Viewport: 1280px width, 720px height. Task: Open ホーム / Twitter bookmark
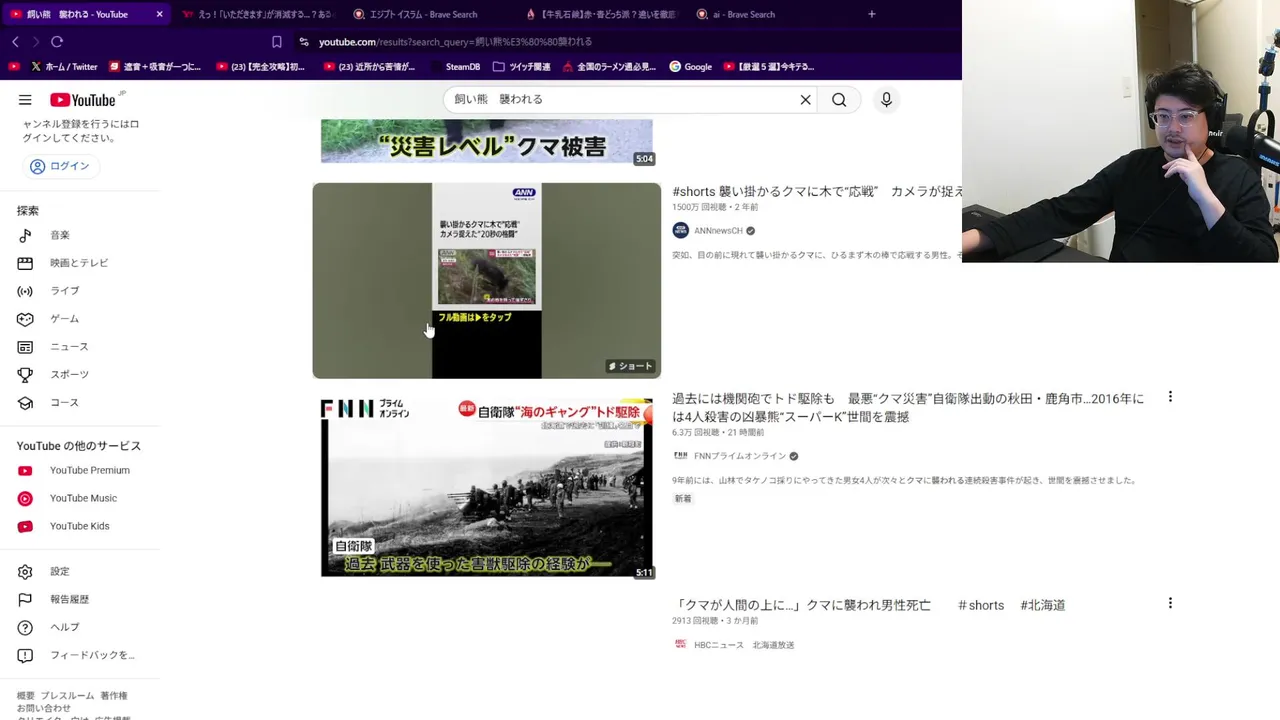point(64,67)
